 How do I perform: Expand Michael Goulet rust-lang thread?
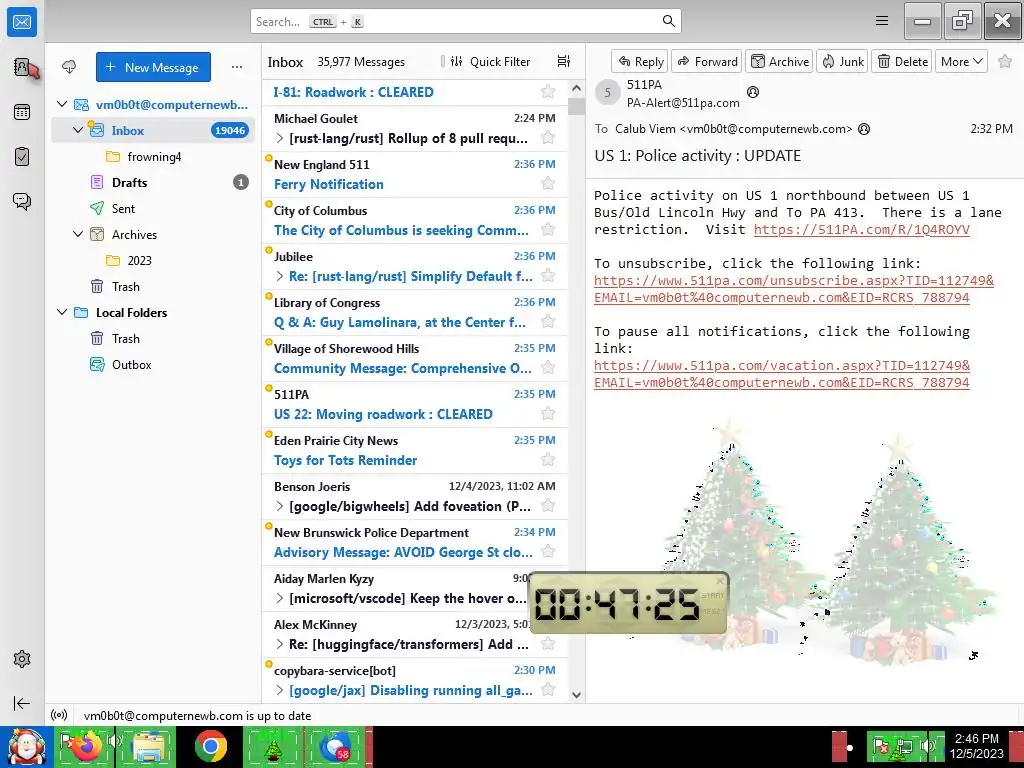280,138
